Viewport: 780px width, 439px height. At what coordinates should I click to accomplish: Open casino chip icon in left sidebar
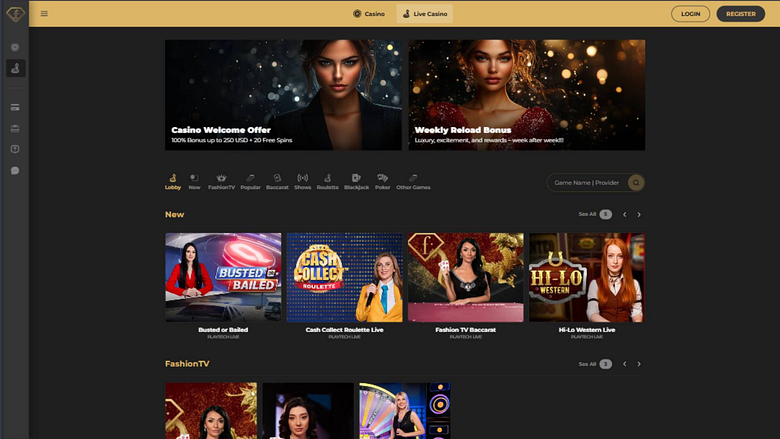(15, 47)
